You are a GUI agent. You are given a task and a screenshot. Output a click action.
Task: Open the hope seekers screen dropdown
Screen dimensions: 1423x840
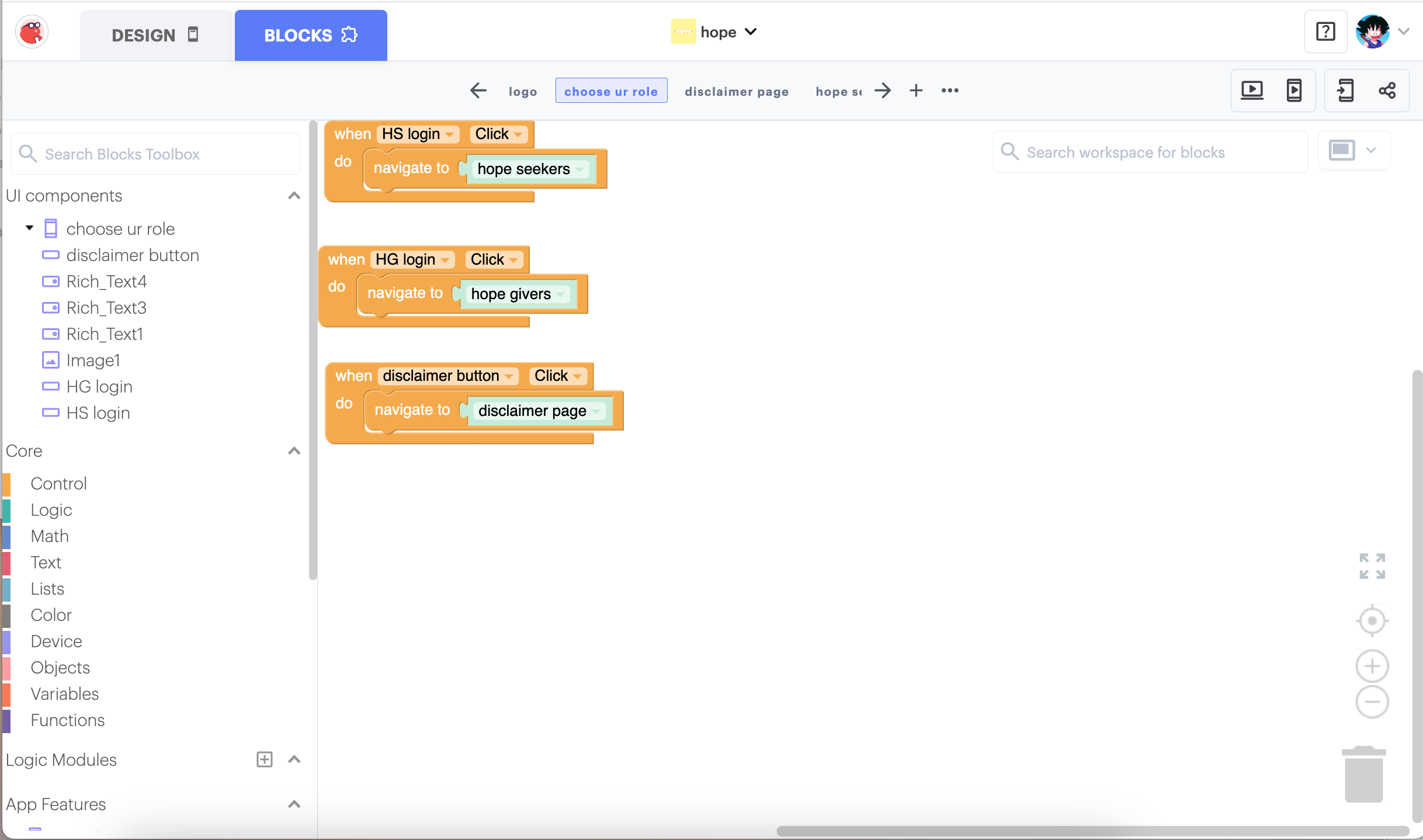tap(579, 169)
